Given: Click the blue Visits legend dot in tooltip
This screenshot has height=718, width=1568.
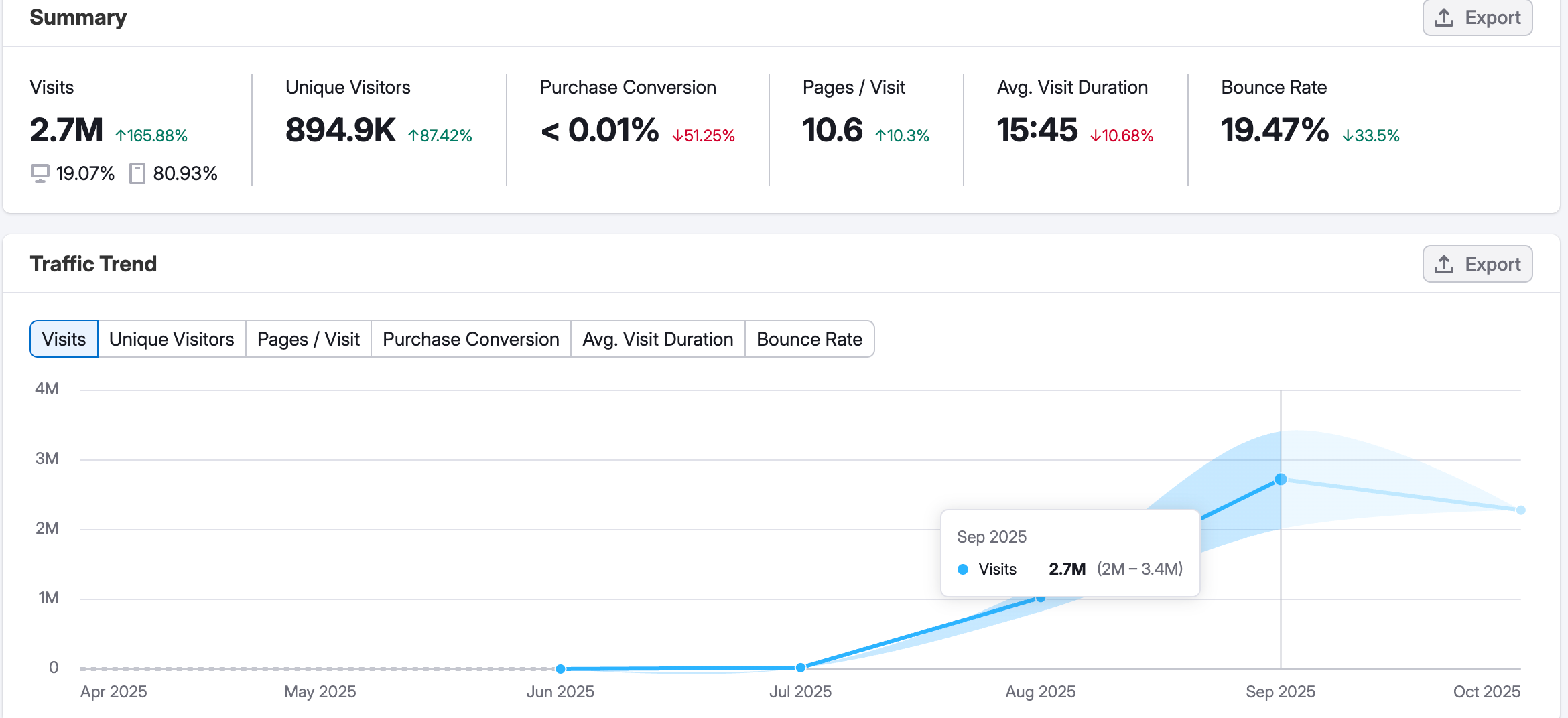Looking at the screenshot, I should [963, 569].
